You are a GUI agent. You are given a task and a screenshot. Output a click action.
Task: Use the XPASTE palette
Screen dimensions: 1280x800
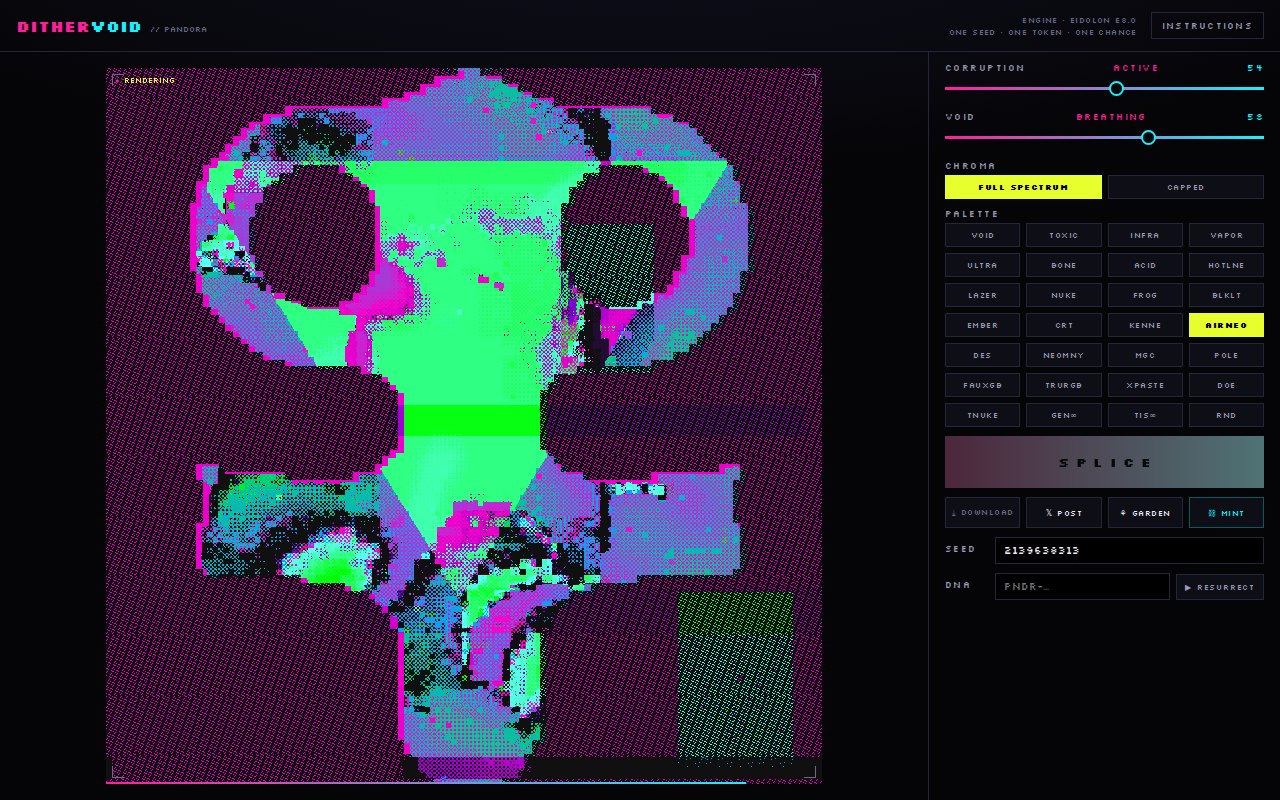tap(1145, 385)
